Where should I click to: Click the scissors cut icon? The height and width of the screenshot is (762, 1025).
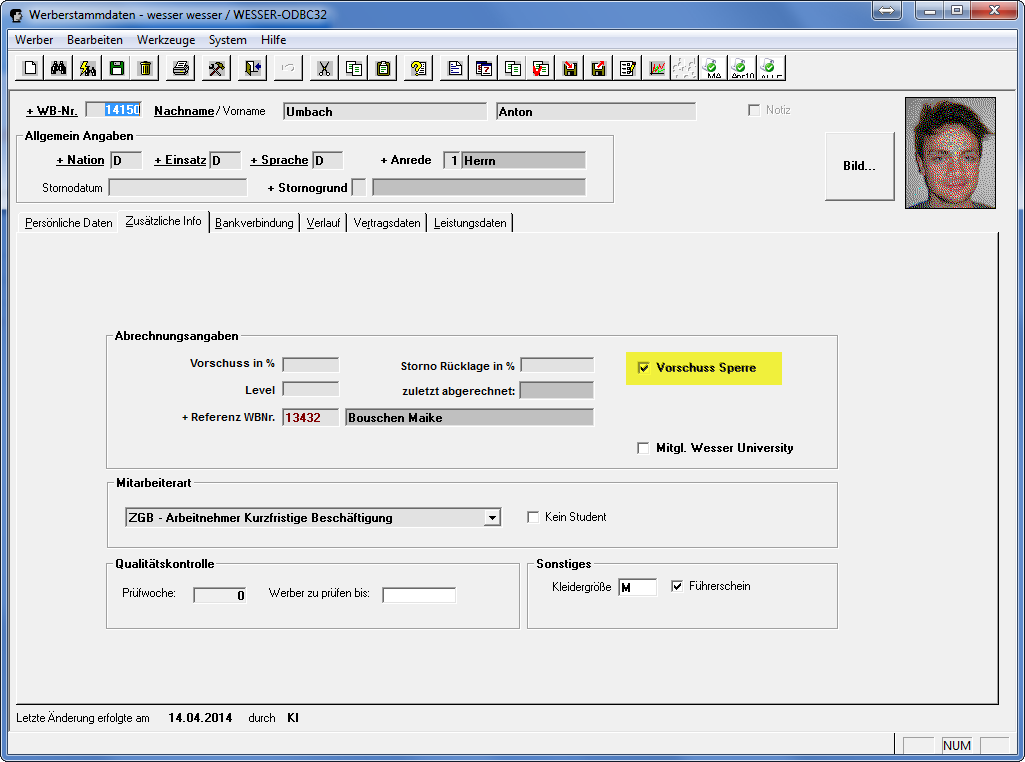tap(325, 68)
